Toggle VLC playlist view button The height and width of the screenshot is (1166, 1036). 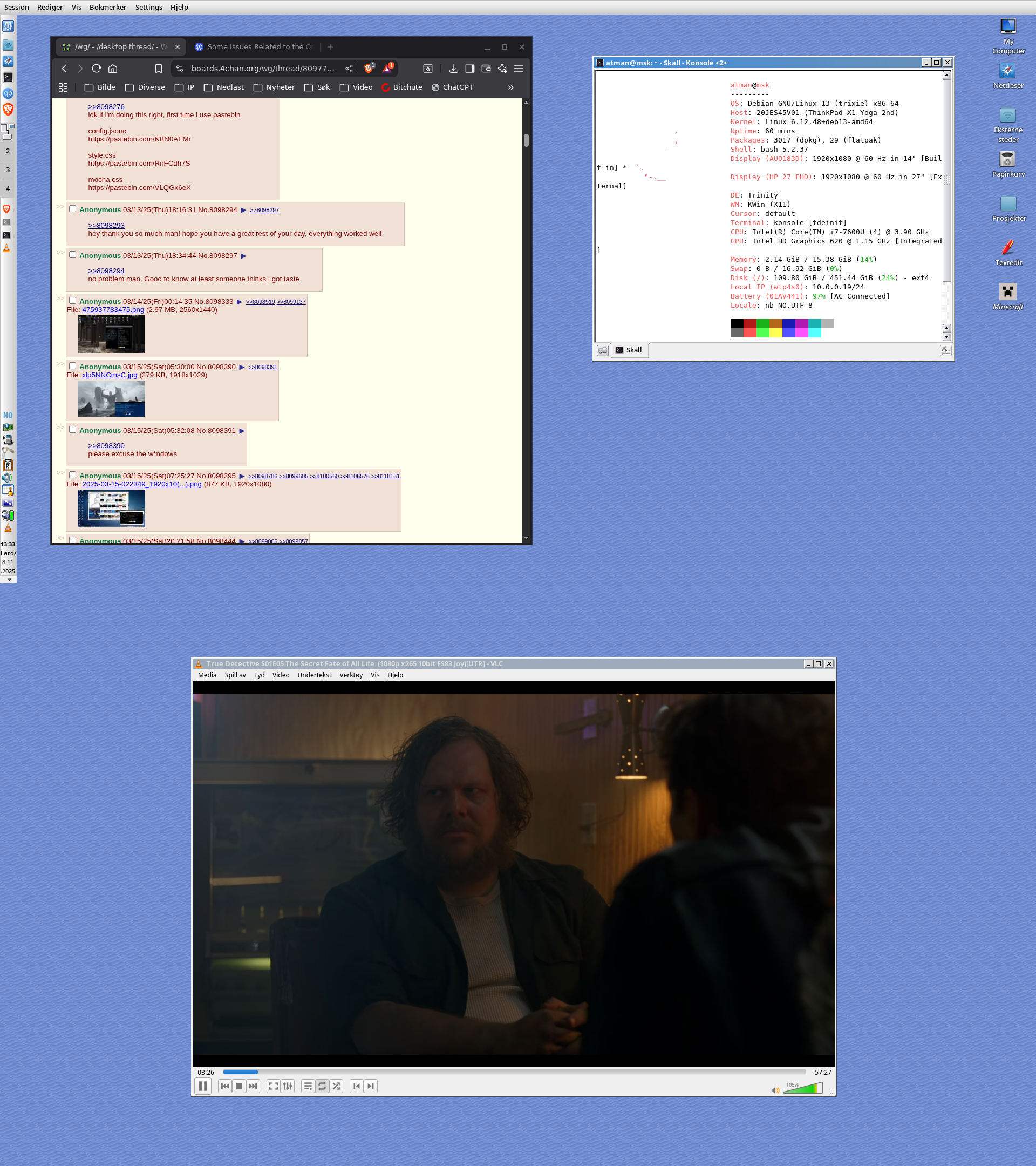(308, 1086)
